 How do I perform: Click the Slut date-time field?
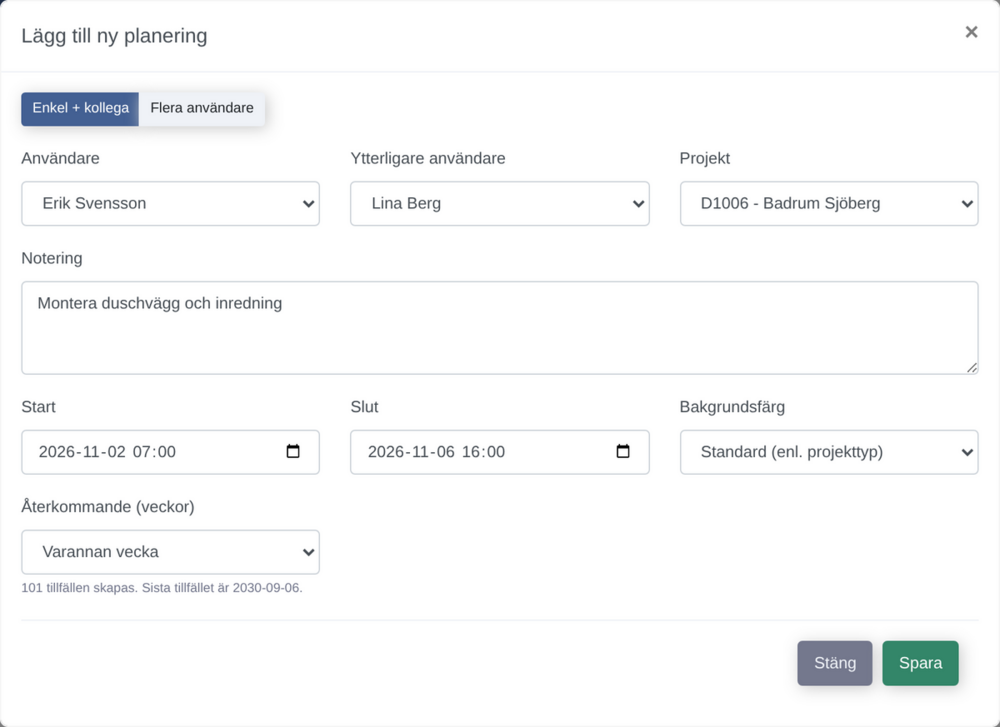[x=499, y=452]
